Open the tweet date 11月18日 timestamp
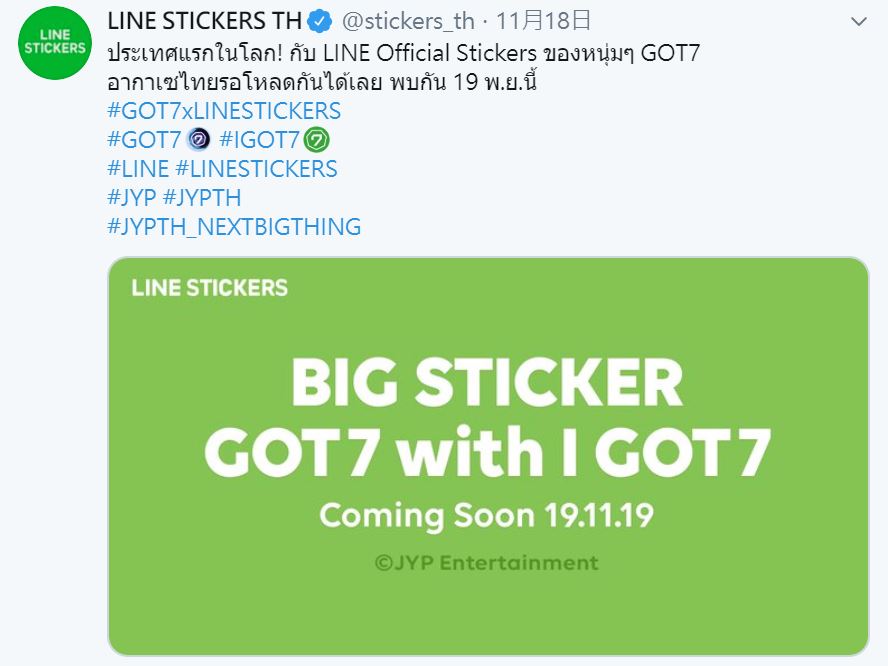The image size is (888, 666). 544,21
